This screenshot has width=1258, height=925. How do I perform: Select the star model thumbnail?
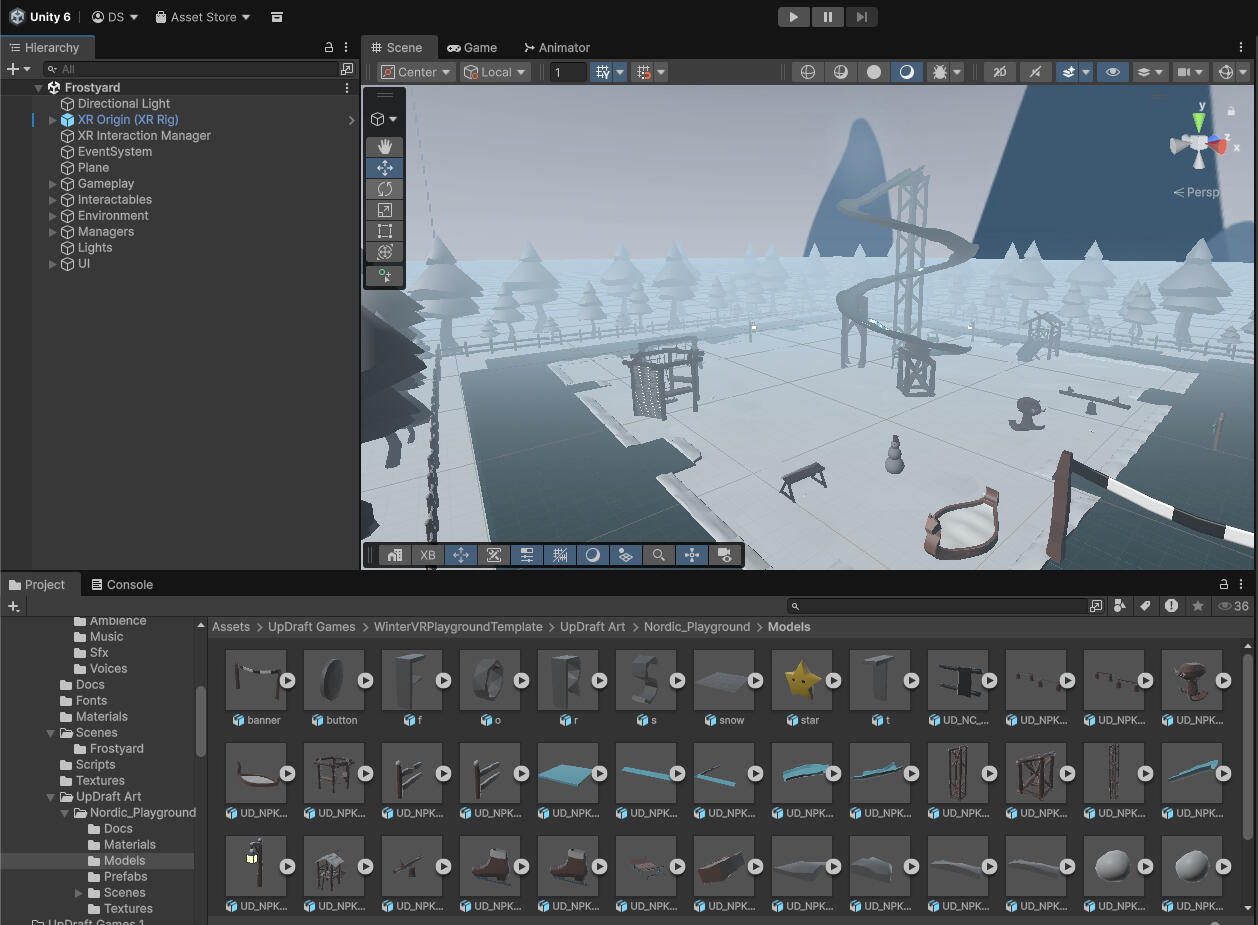click(x=802, y=681)
